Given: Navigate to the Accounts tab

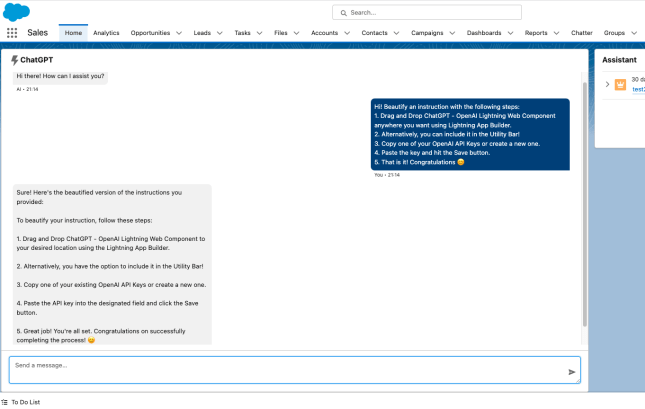Looking at the screenshot, I should pyautogui.click(x=324, y=33).
